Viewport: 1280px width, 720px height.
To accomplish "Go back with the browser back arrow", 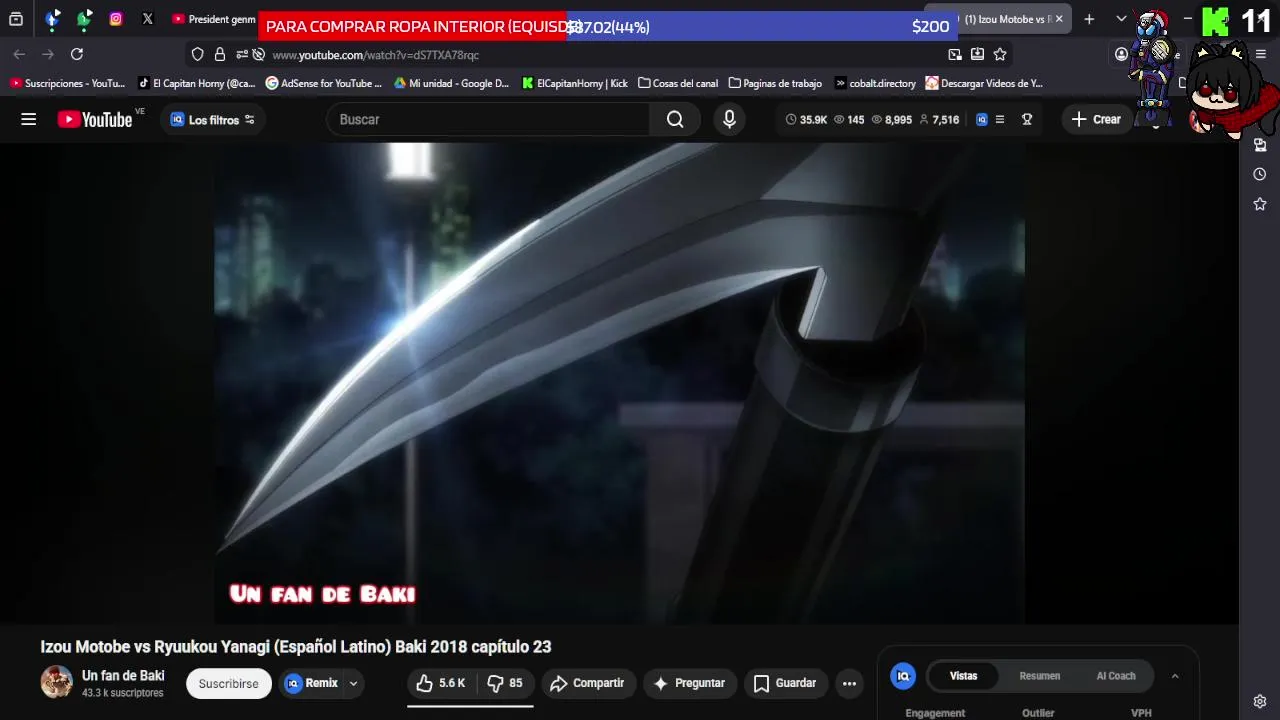I will click(19, 54).
